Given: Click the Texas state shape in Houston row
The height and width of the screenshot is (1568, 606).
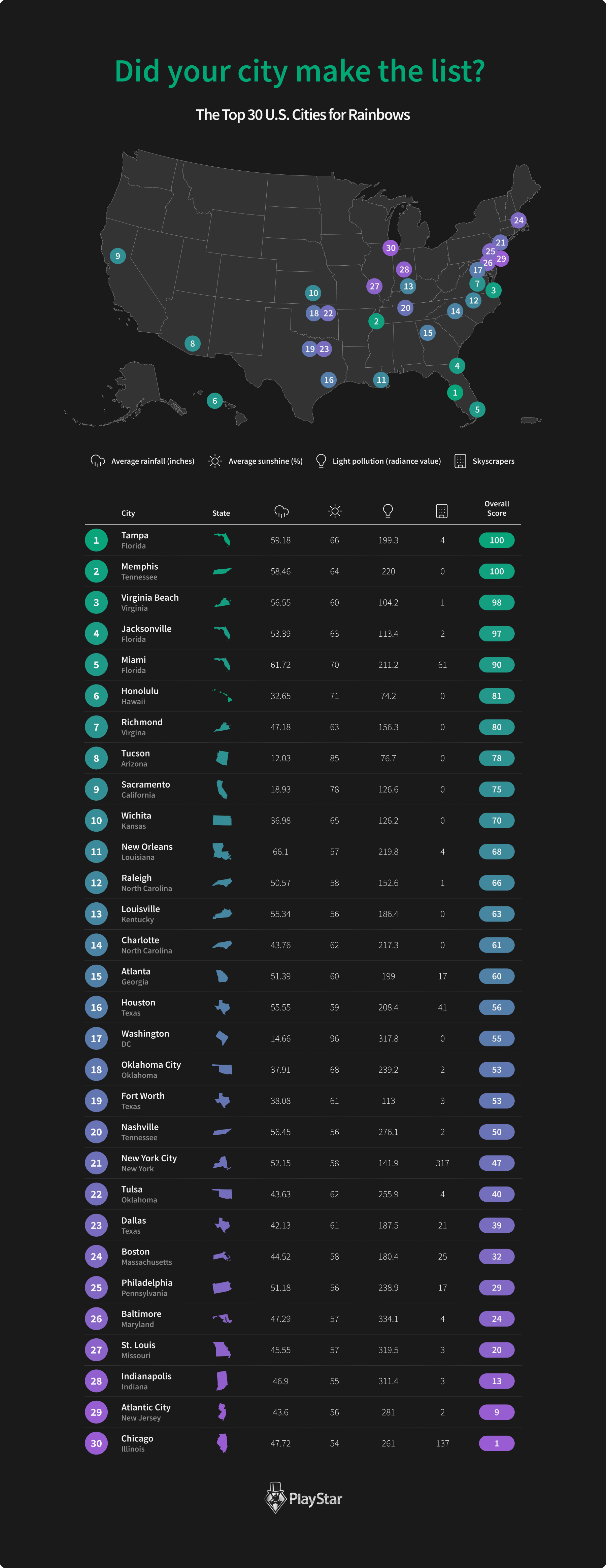Looking at the screenshot, I should pyautogui.click(x=222, y=1007).
